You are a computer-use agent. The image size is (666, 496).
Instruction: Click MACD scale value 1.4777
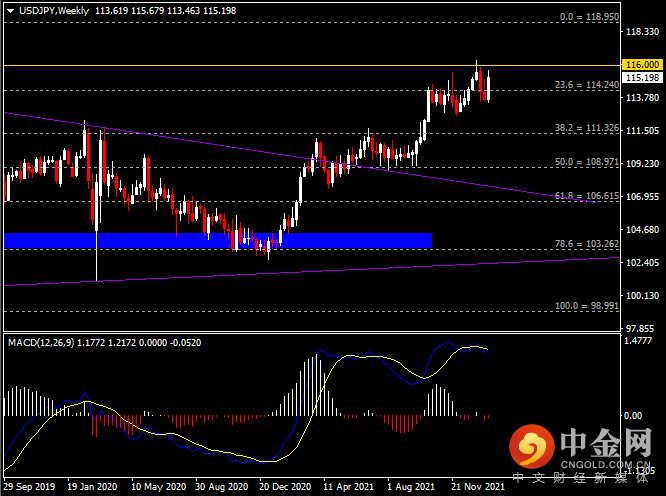638,341
